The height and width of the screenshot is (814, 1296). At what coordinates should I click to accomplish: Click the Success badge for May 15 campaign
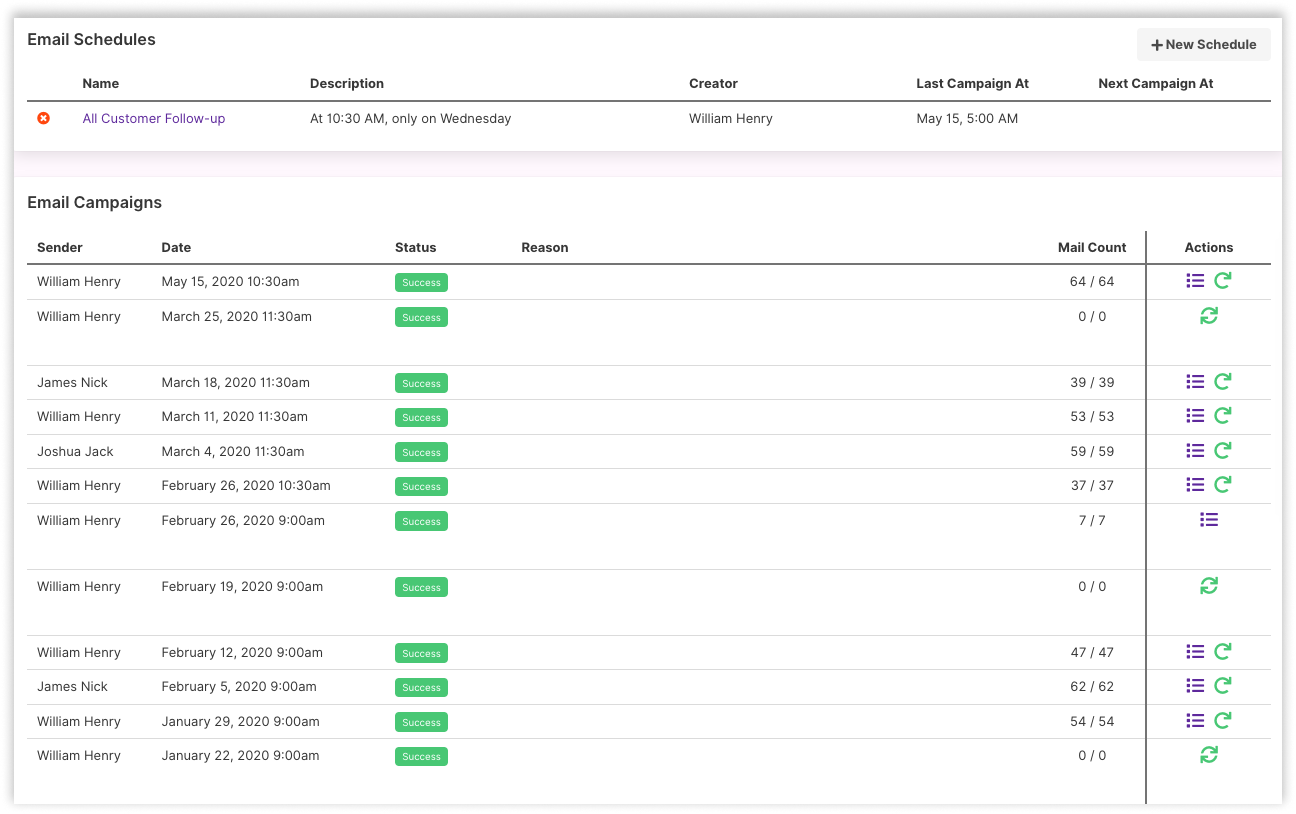(421, 283)
